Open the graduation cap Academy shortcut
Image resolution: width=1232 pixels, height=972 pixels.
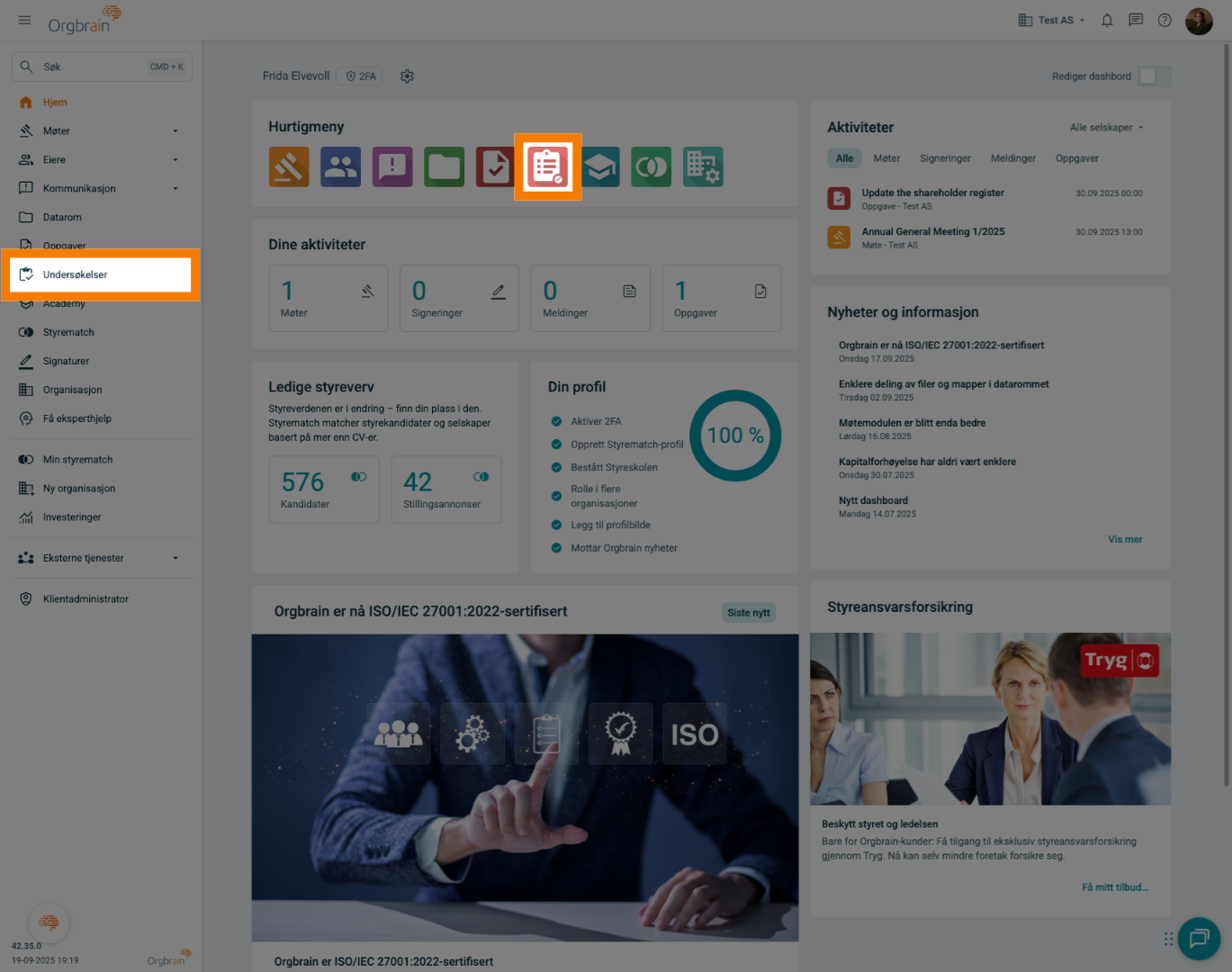coord(599,166)
